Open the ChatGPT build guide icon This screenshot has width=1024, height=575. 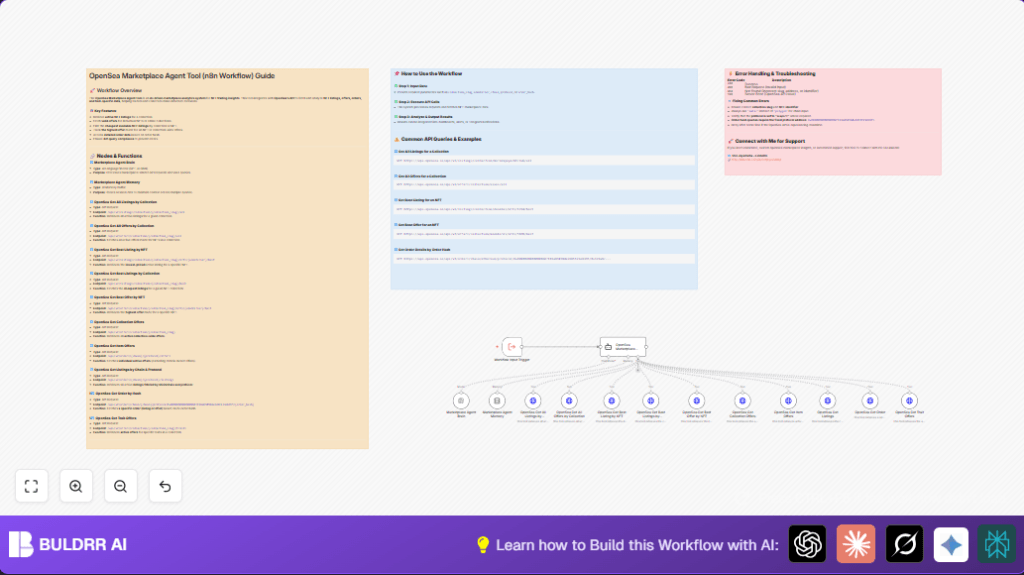(x=807, y=544)
